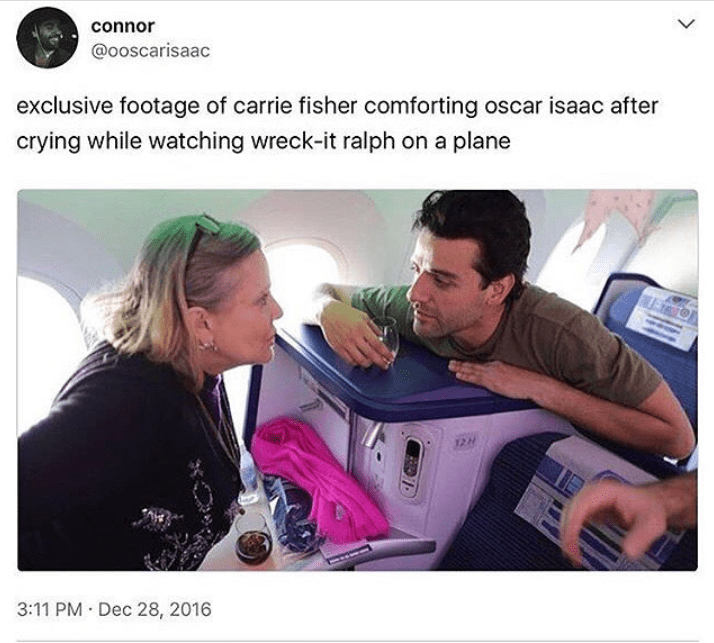Image resolution: width=714 pixels, height=643 pixels.
Task: Open the attached airplane photo
Action: click(357, 380)
